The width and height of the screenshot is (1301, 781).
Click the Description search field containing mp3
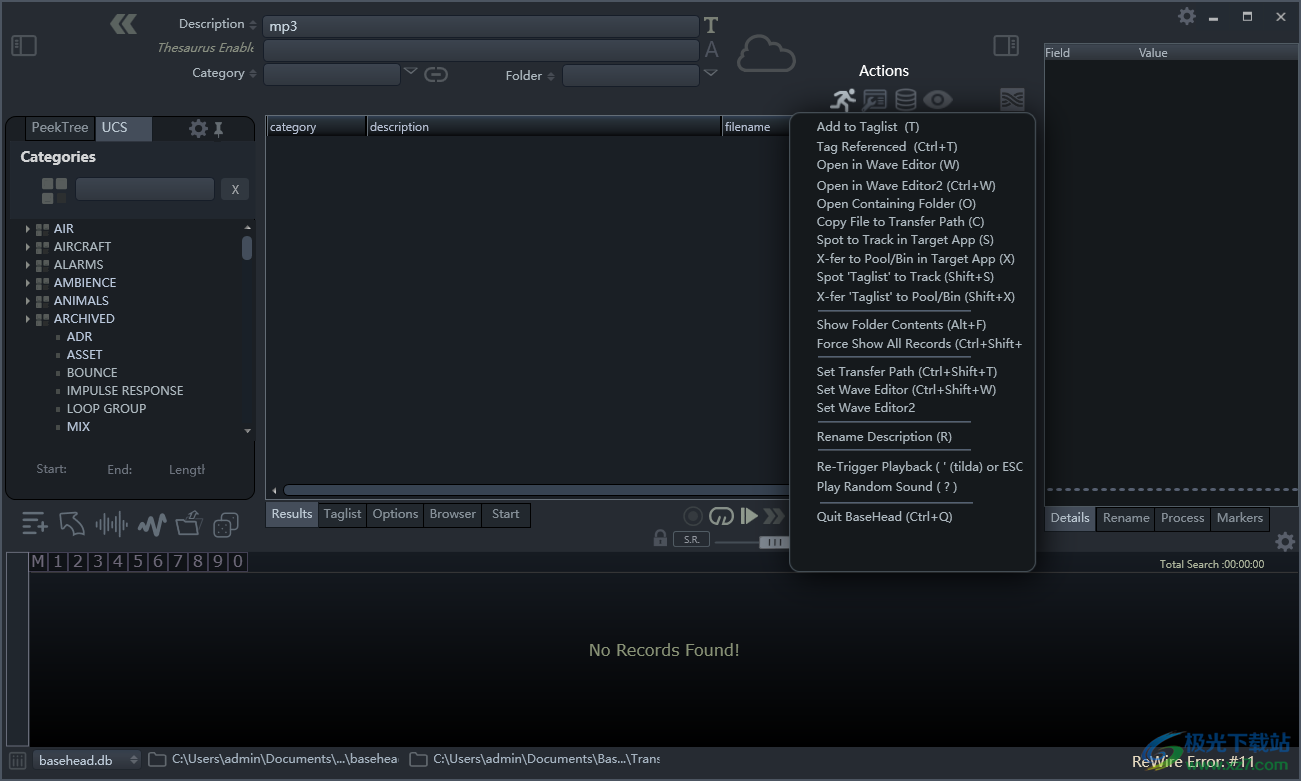pyautogui.click(x=480, y=27)
